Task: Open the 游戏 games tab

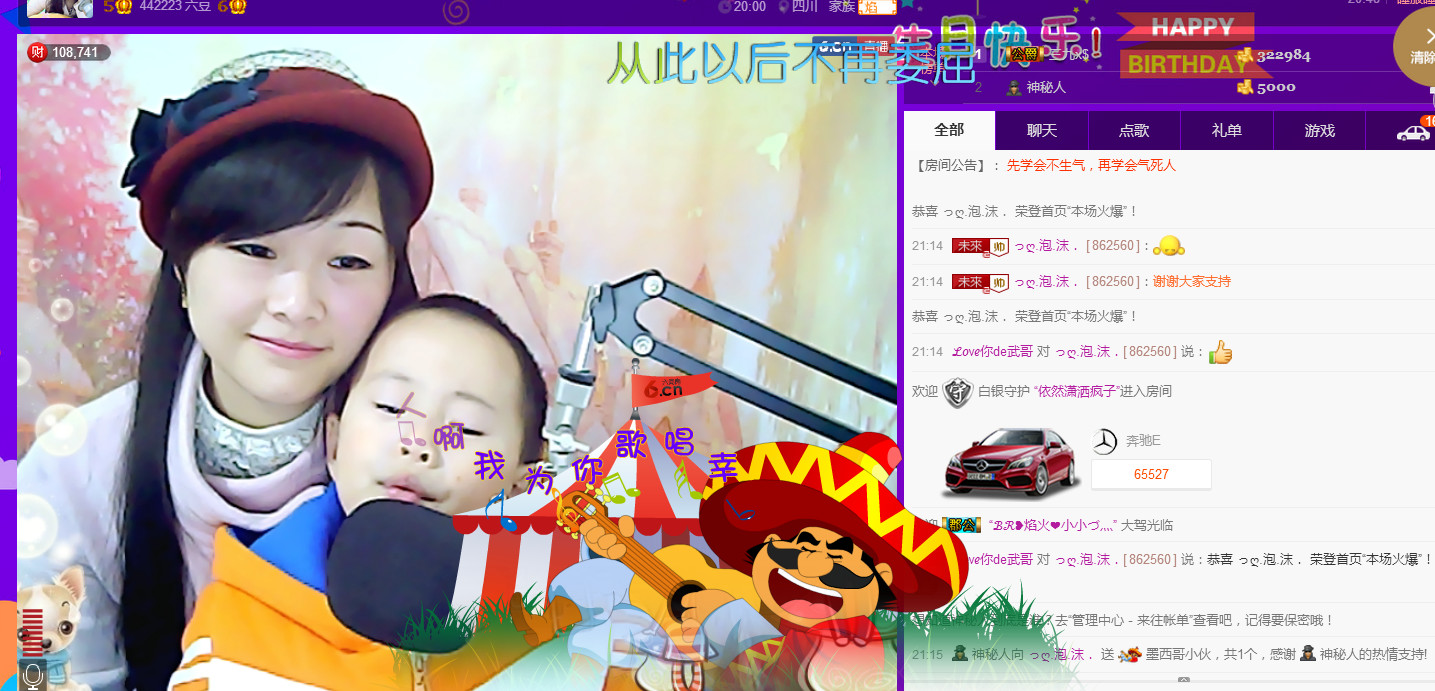Action: pos(1319,131)
